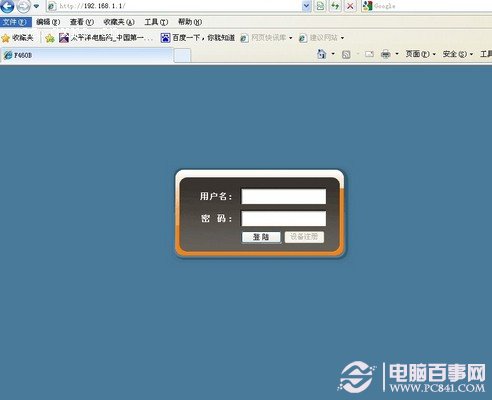Click the browser Forward arrow button
The height and width of the screenshot is (400, 492).
click(x=23, y=6)
